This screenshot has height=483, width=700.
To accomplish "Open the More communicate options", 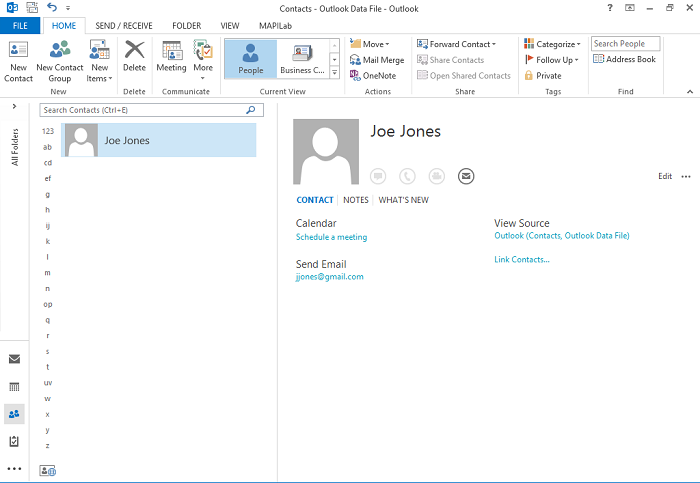I will [x=203, y=60].
